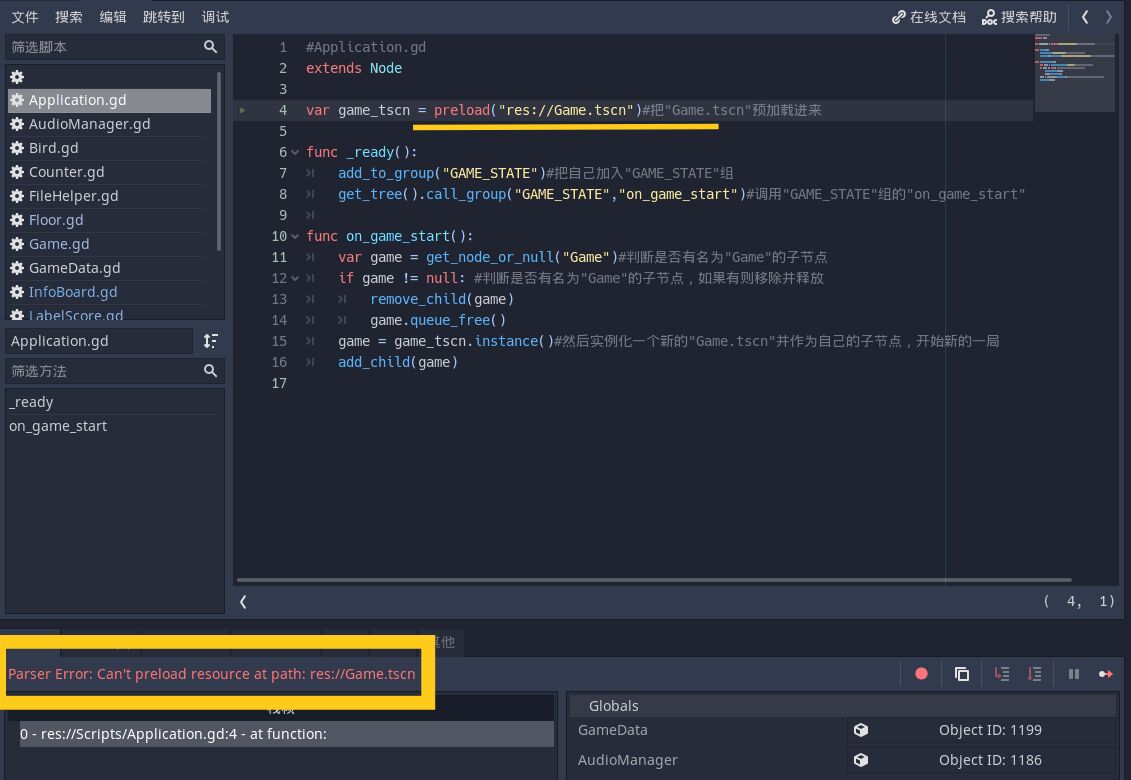Click the execution arrow marker on line 4

coord(242,110)
